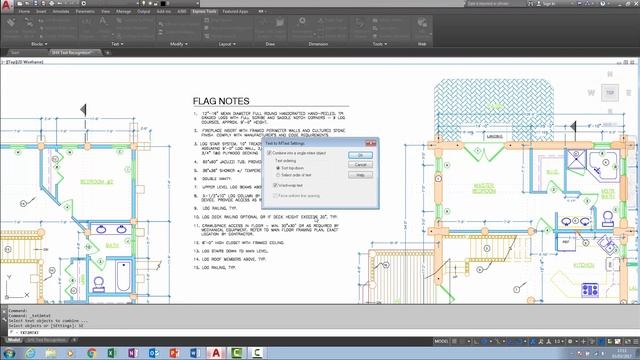This screenshot has width=640, height=360.
Task: Open Google Chrome from the taskbar
Action: 91,353
